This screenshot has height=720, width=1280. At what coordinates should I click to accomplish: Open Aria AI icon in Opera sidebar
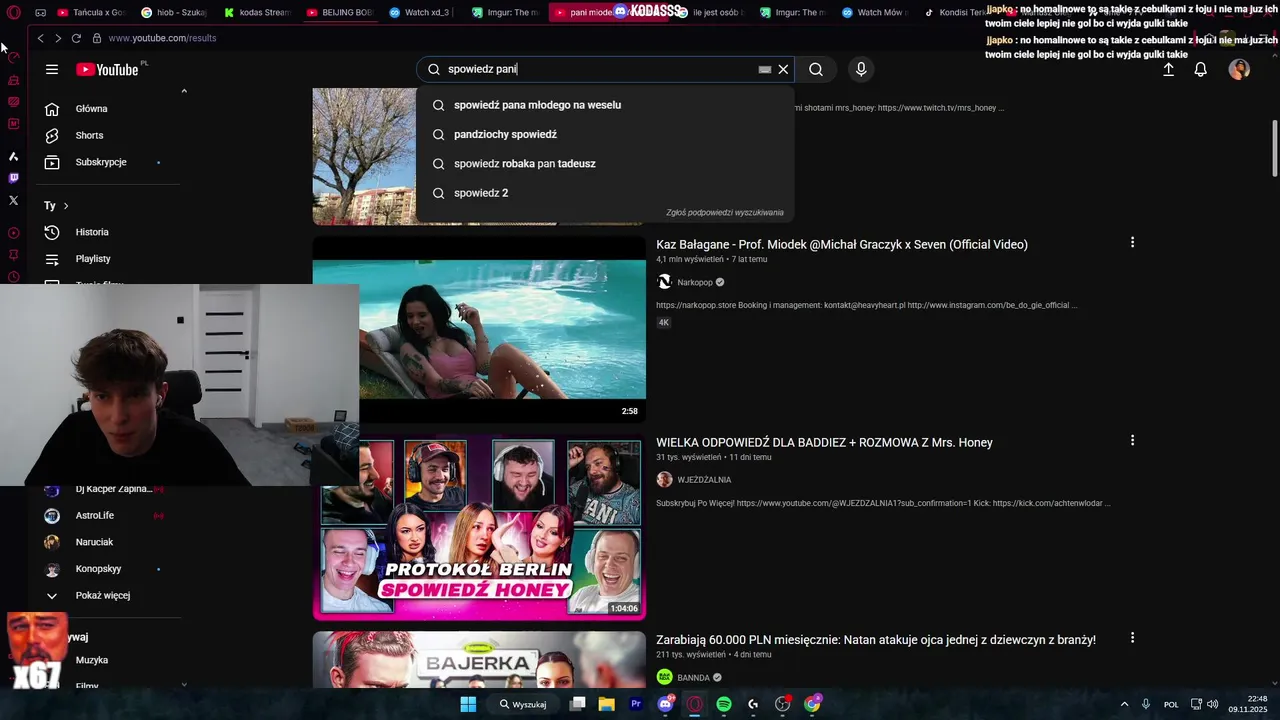click(x=13, y=156)
